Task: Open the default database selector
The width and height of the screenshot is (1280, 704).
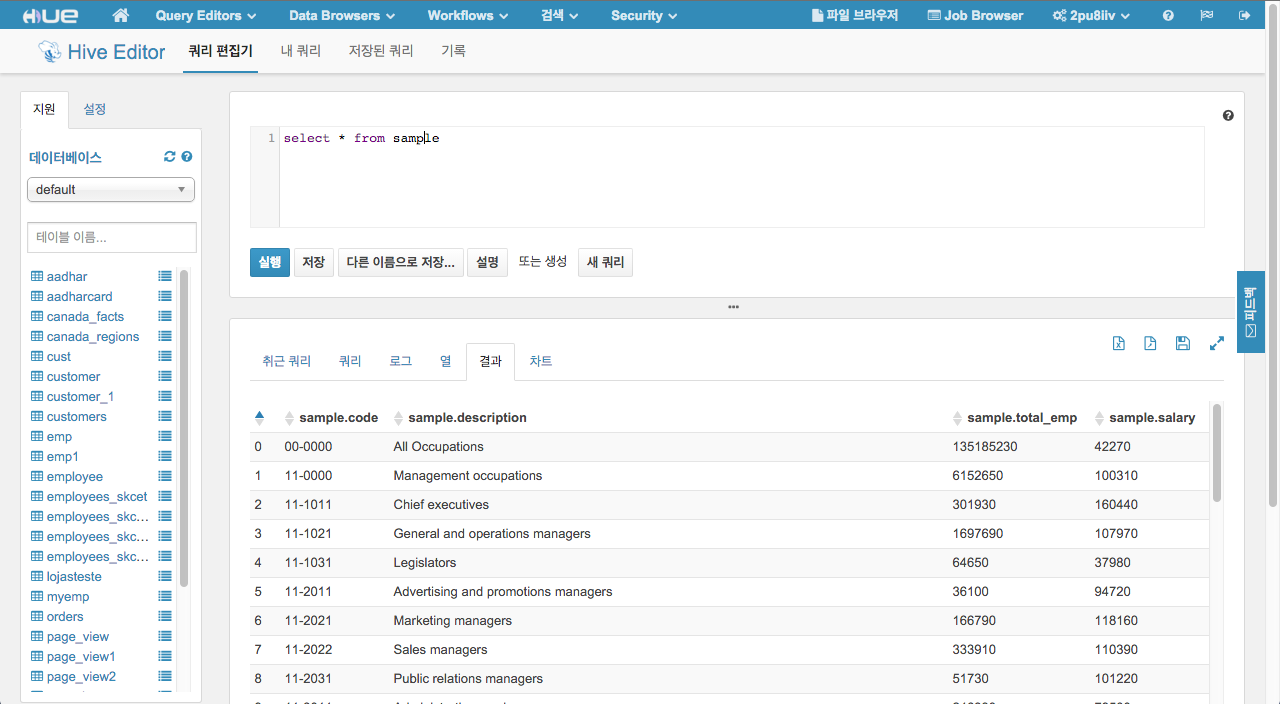Action: point(111,189)
